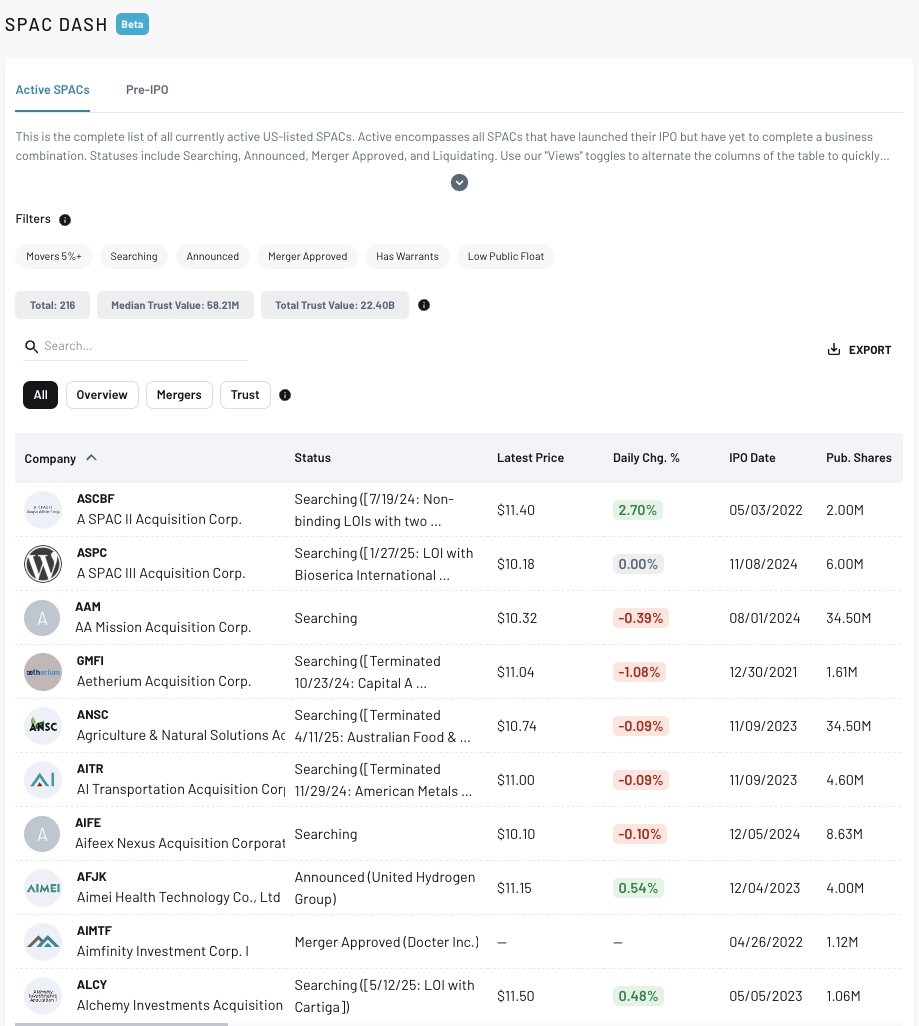Open the AA Mission Acquisition Corp. link
The height and width of the screenshot is (1026, 919).
pyautogui.click(x=163, y=628)
